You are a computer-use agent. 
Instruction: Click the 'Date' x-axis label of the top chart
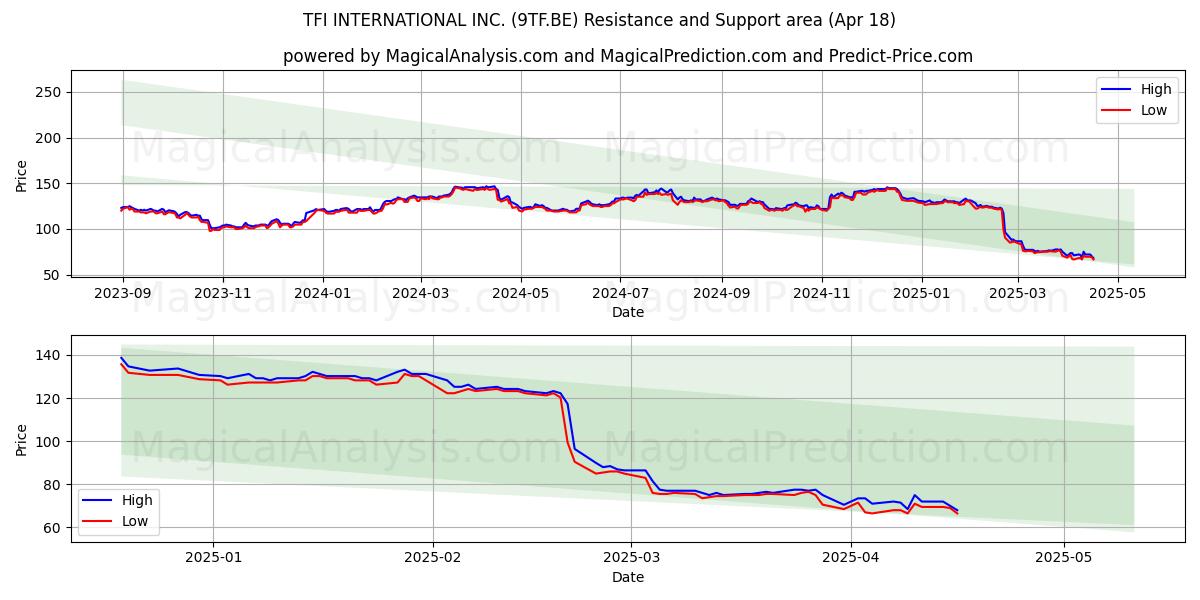pos(628,313)
